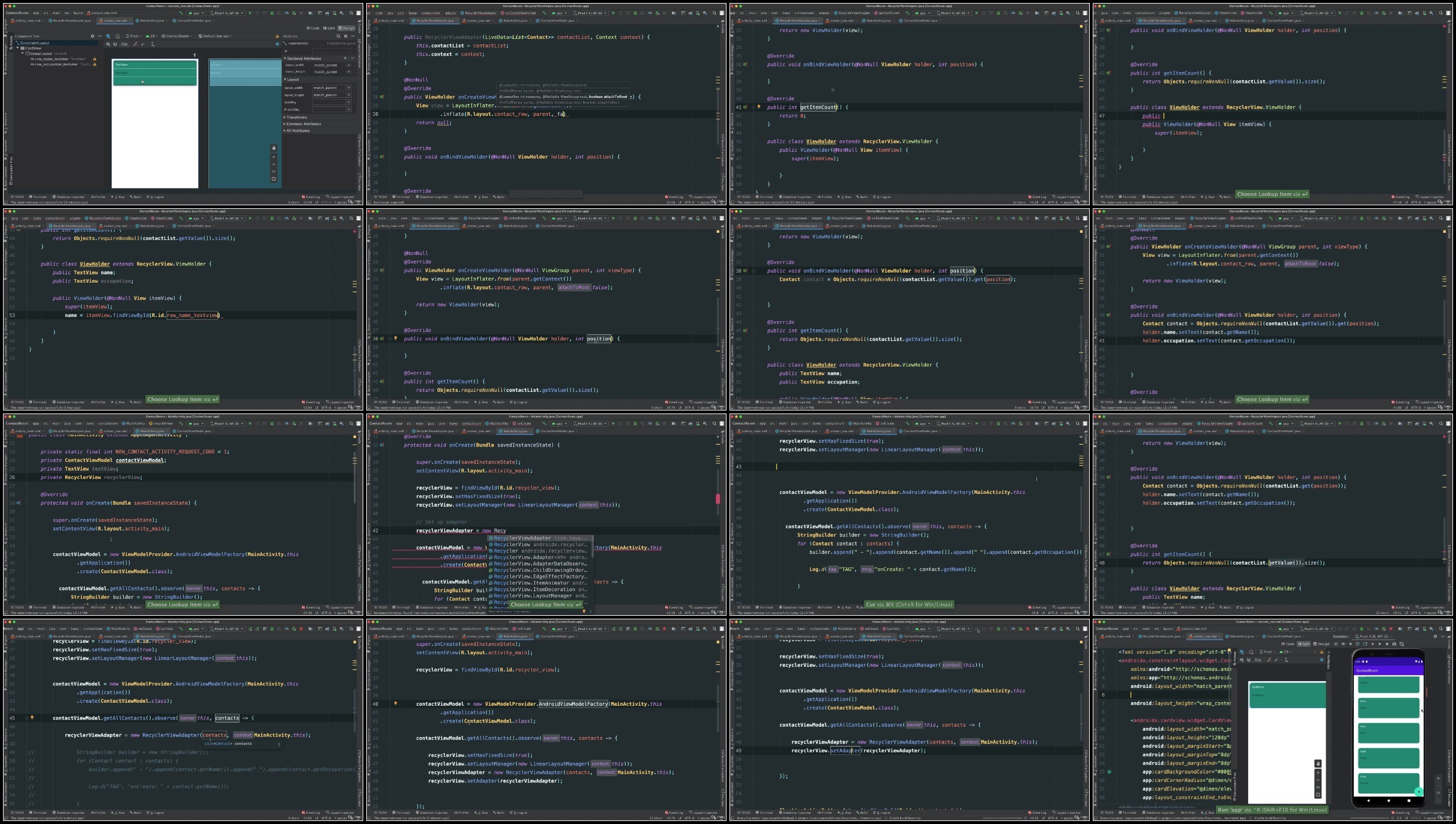Open Guidelines tool icon in Design-view frame
This screenshot has height=824, width=1456.
point(153,44)
